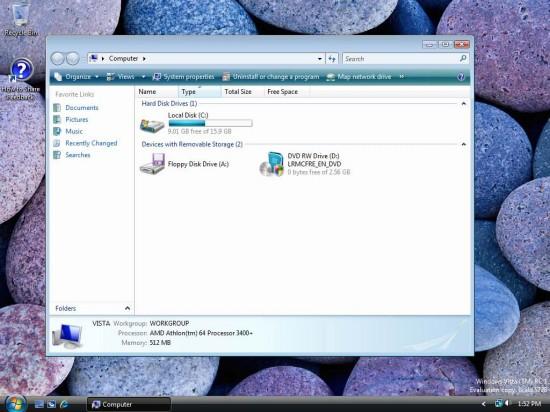Click the Searches folder icon
This screenshot has height=412, width=550.
57,155
